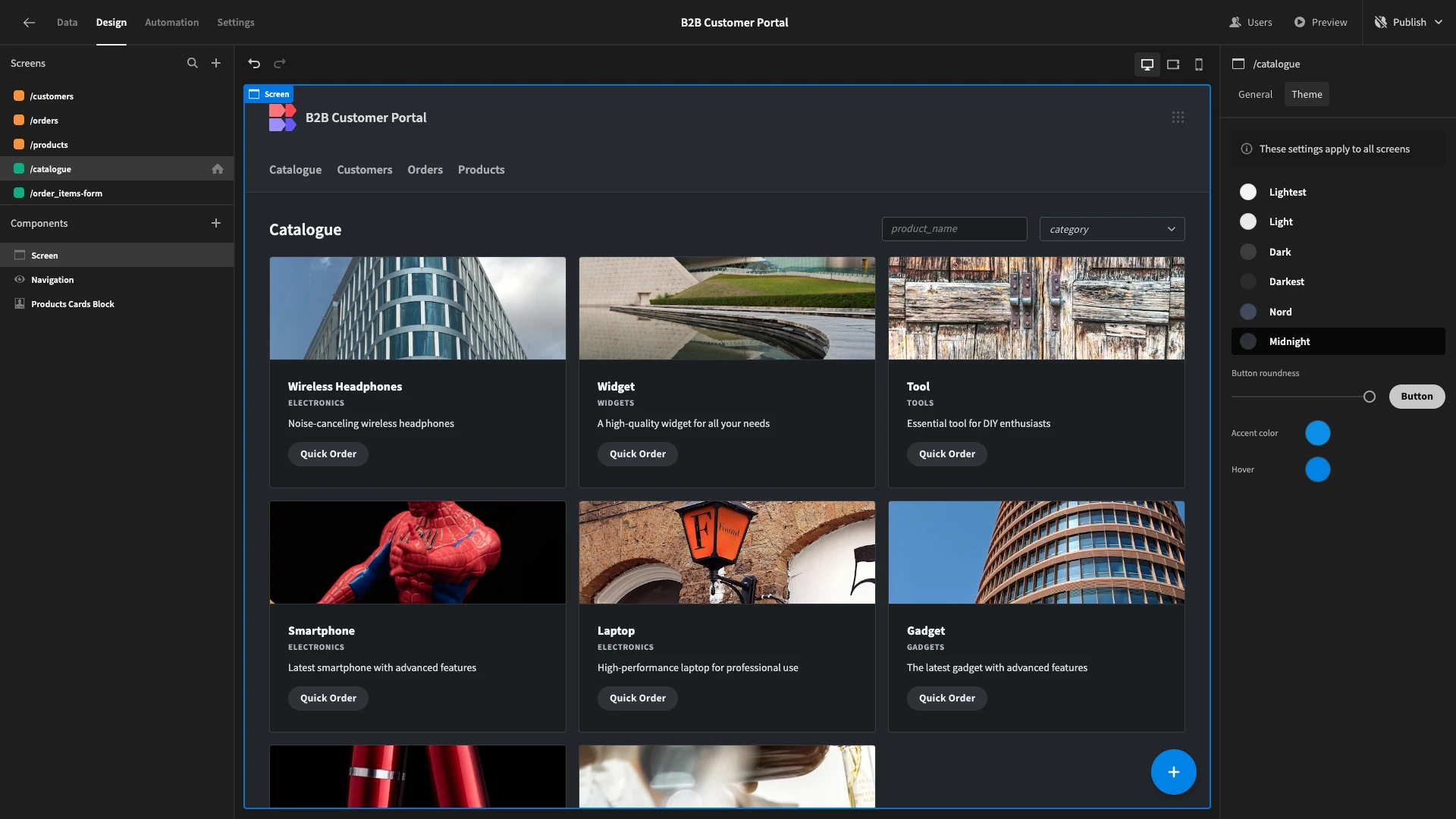Choose the Dark theme
Screen dimensions: 1456x819
point(1338,252)
